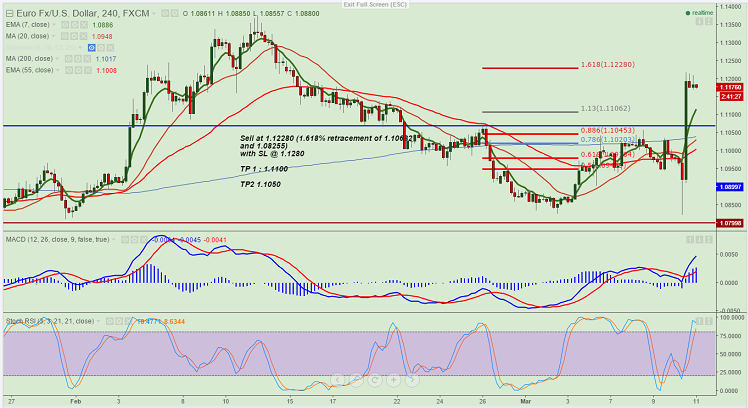
Task: Click the MACD (12, 26, close, 9) label
Action: (x=57, y=240)
